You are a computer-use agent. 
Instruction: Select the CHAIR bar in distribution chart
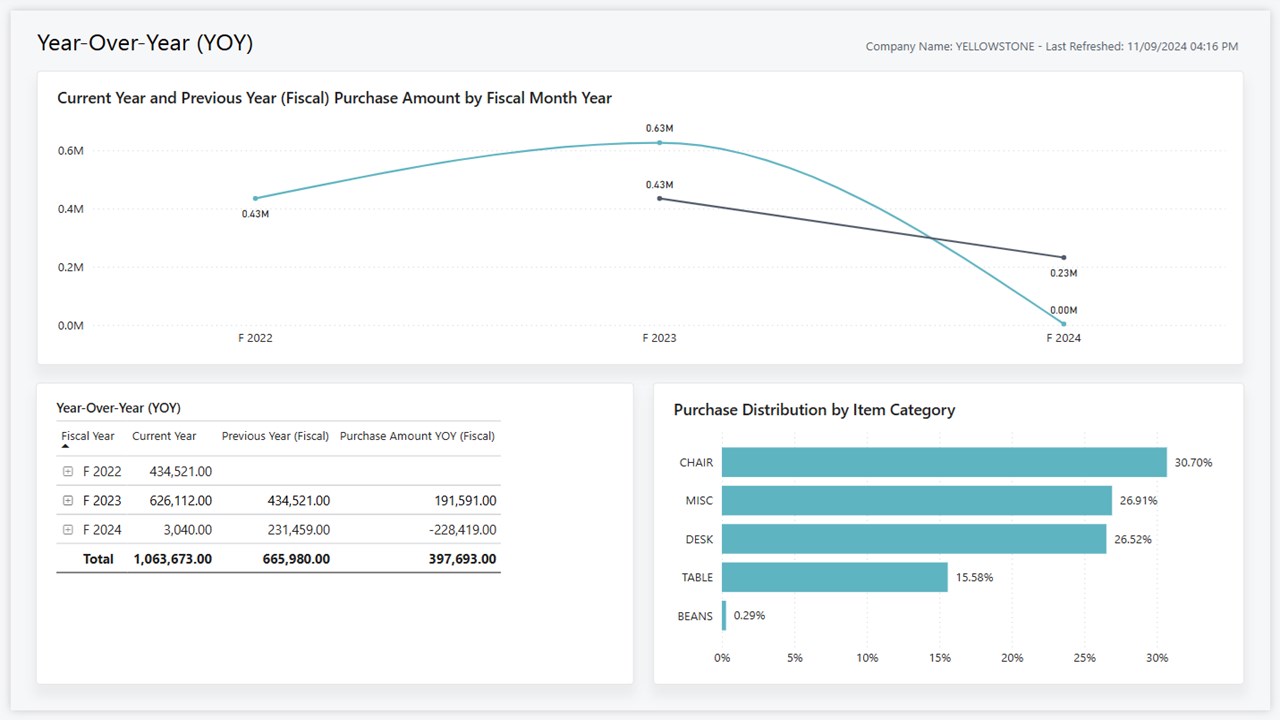point(944,462)
